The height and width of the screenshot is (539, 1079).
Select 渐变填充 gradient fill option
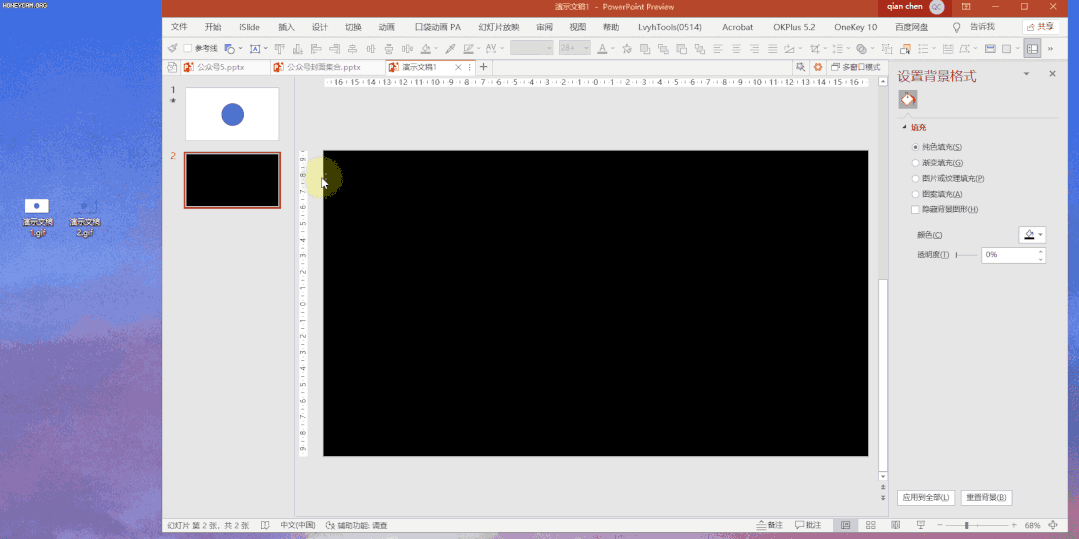click(915, 163)
